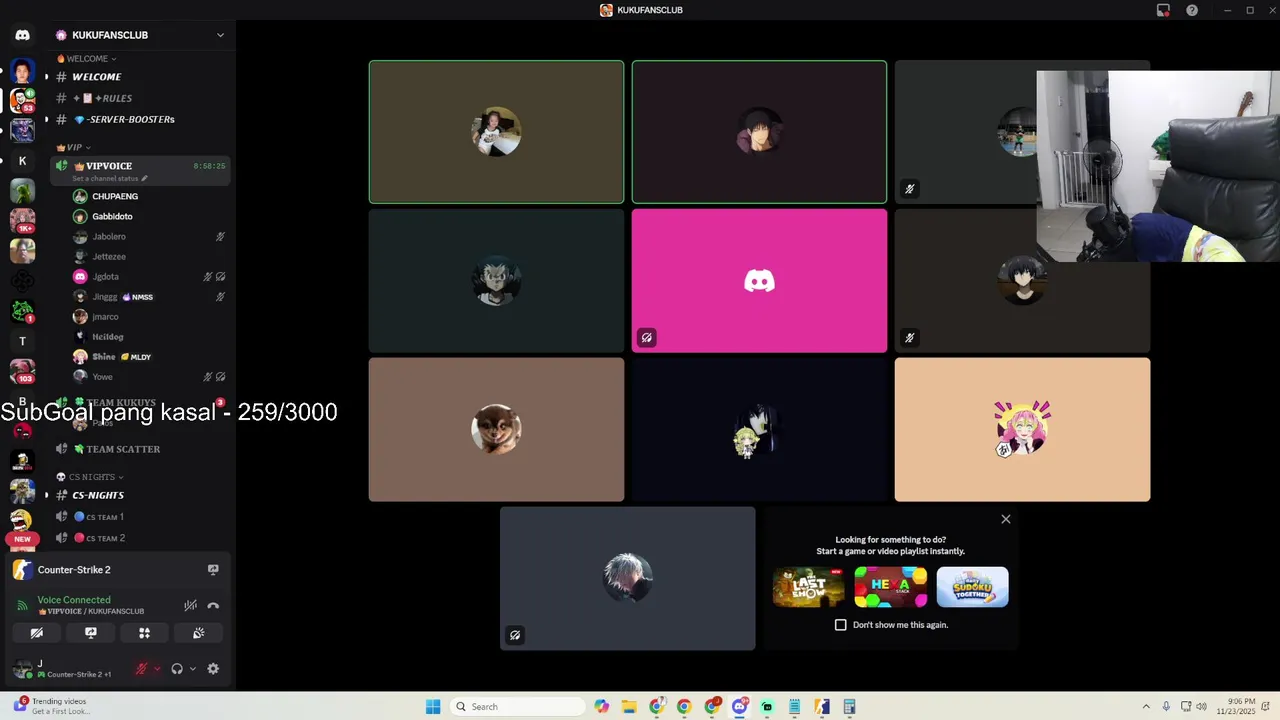Open Discord help icon in title bar

tap(1192, 10)
